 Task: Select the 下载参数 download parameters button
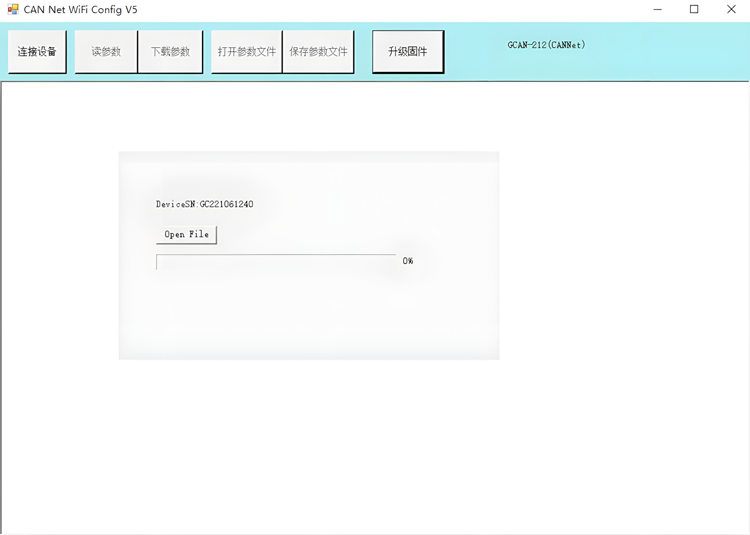tap(170, 52)
